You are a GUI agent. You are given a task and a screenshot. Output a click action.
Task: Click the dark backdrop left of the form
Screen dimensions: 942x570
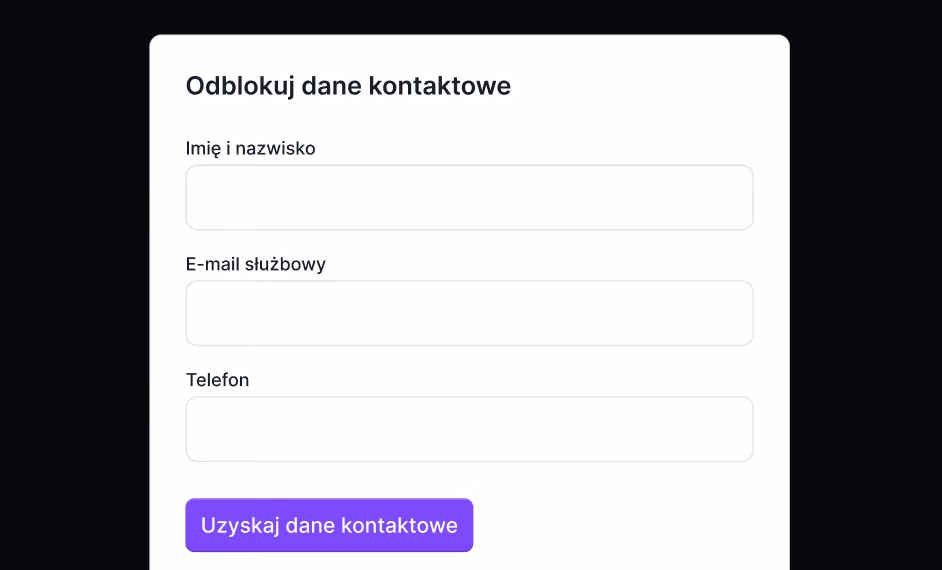click(74, 300)
